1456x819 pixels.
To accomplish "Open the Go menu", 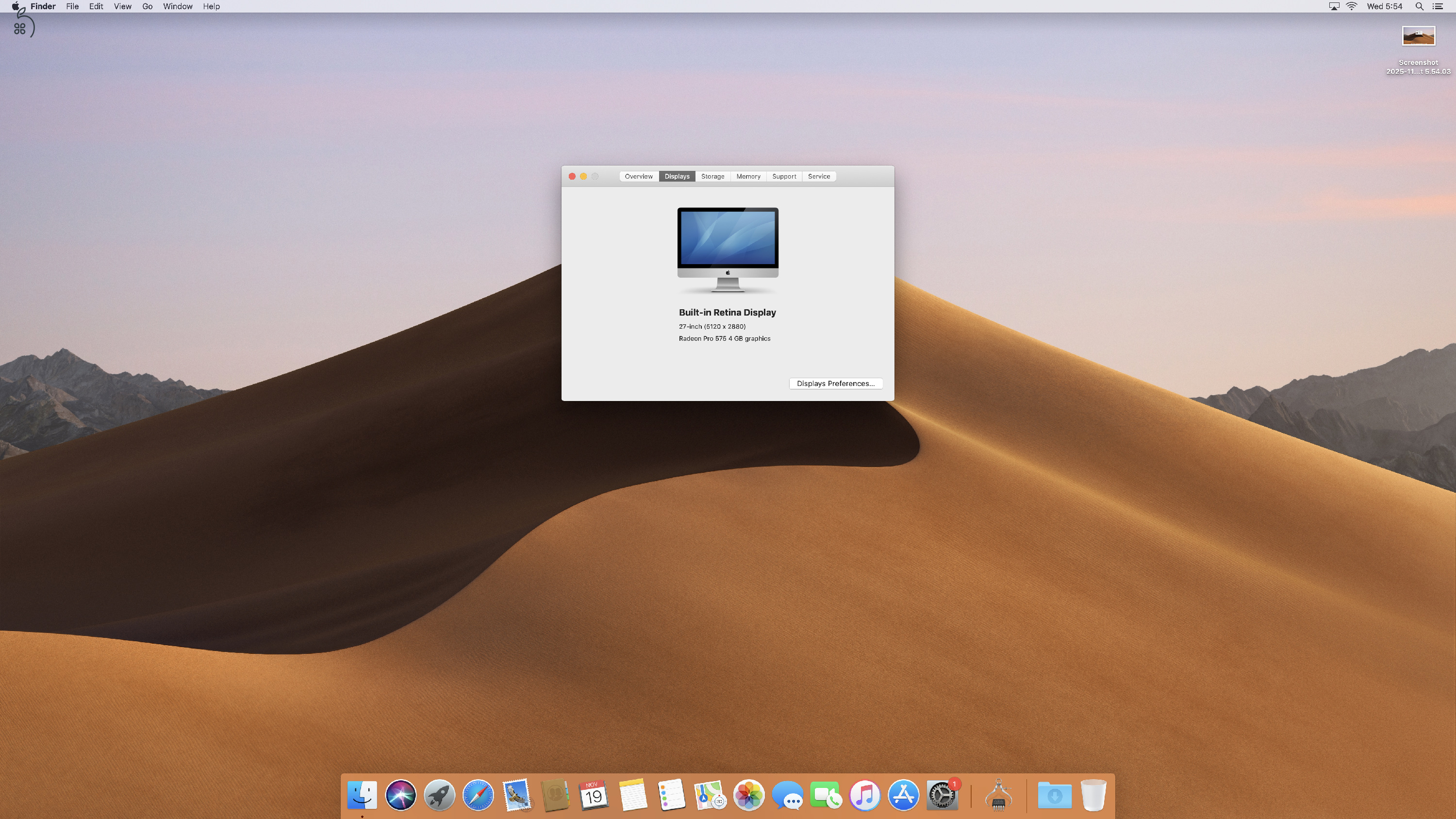I will (147, 6).
